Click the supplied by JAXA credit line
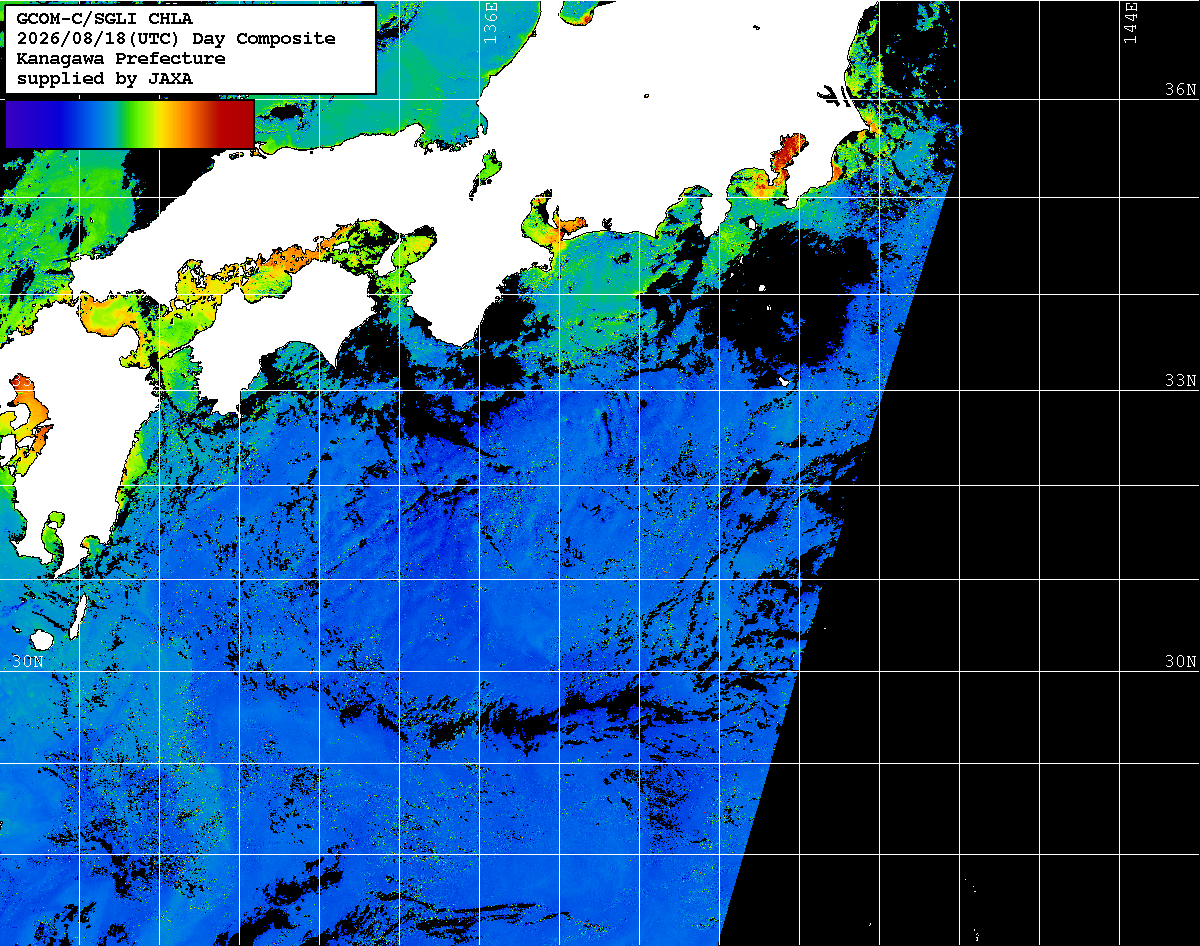The height and width of the screenshot is (946, 1200). [x=105, y=78]
